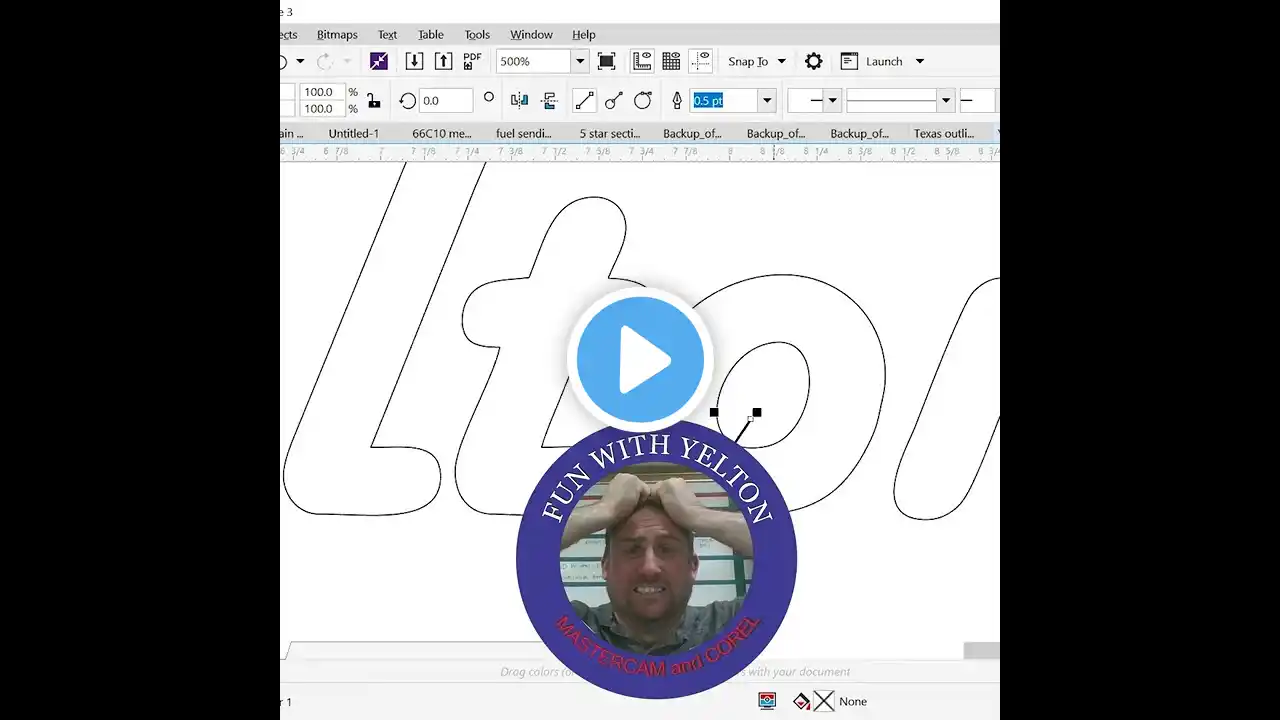Image resolution: width=1280 pixels, height=720 pixels.
Task: Switch to the 66C10 me... document tab
Action: [x=442, y=133]
